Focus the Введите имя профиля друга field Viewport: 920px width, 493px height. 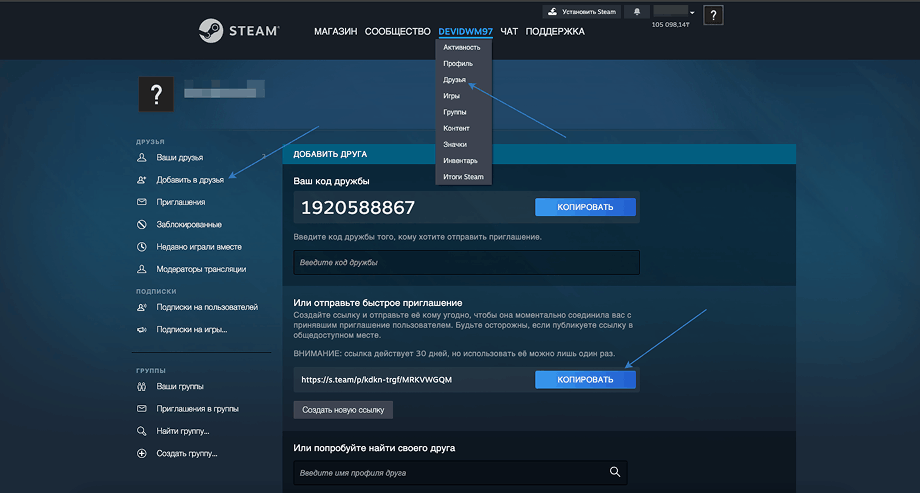[461, 472]
